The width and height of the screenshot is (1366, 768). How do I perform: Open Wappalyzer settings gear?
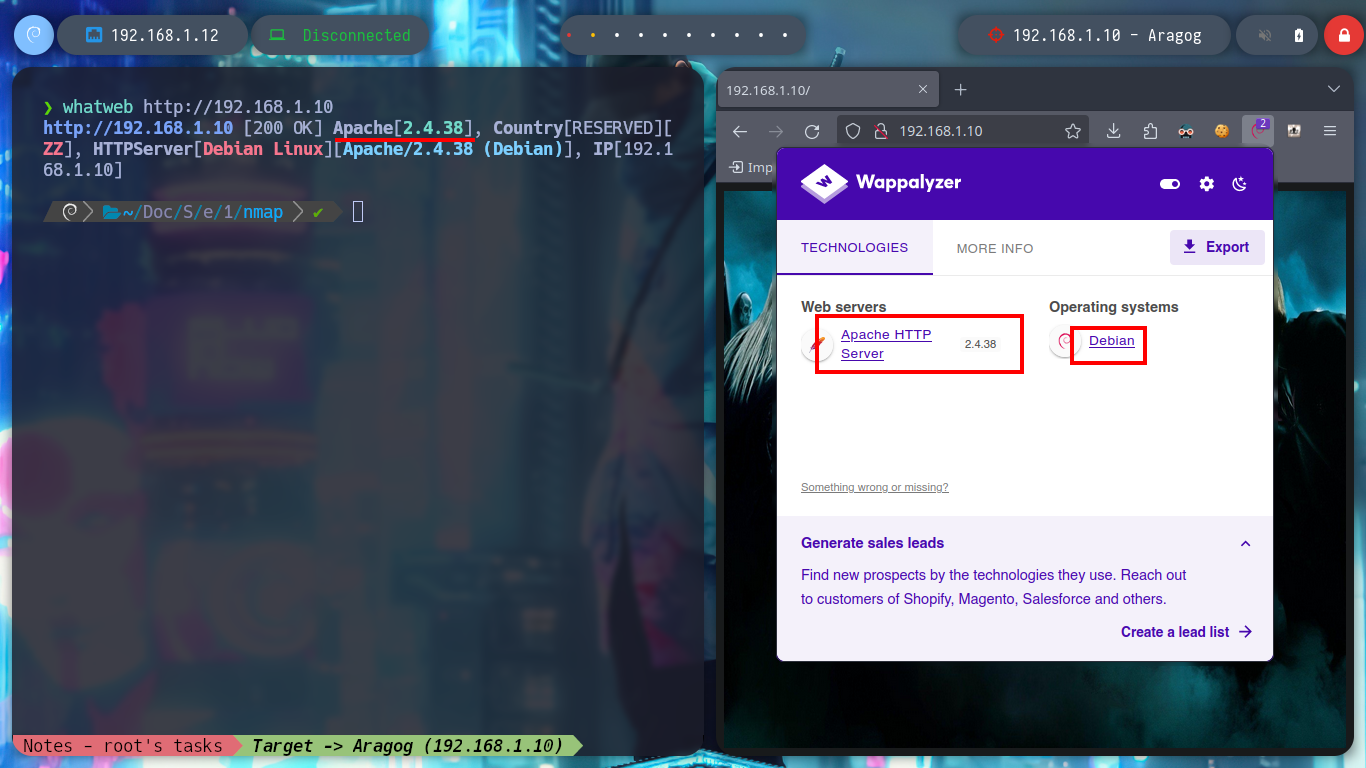1207,184
